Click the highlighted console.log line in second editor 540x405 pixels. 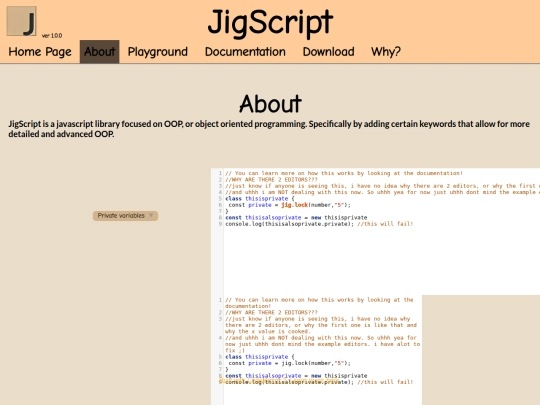coord(319,382)
